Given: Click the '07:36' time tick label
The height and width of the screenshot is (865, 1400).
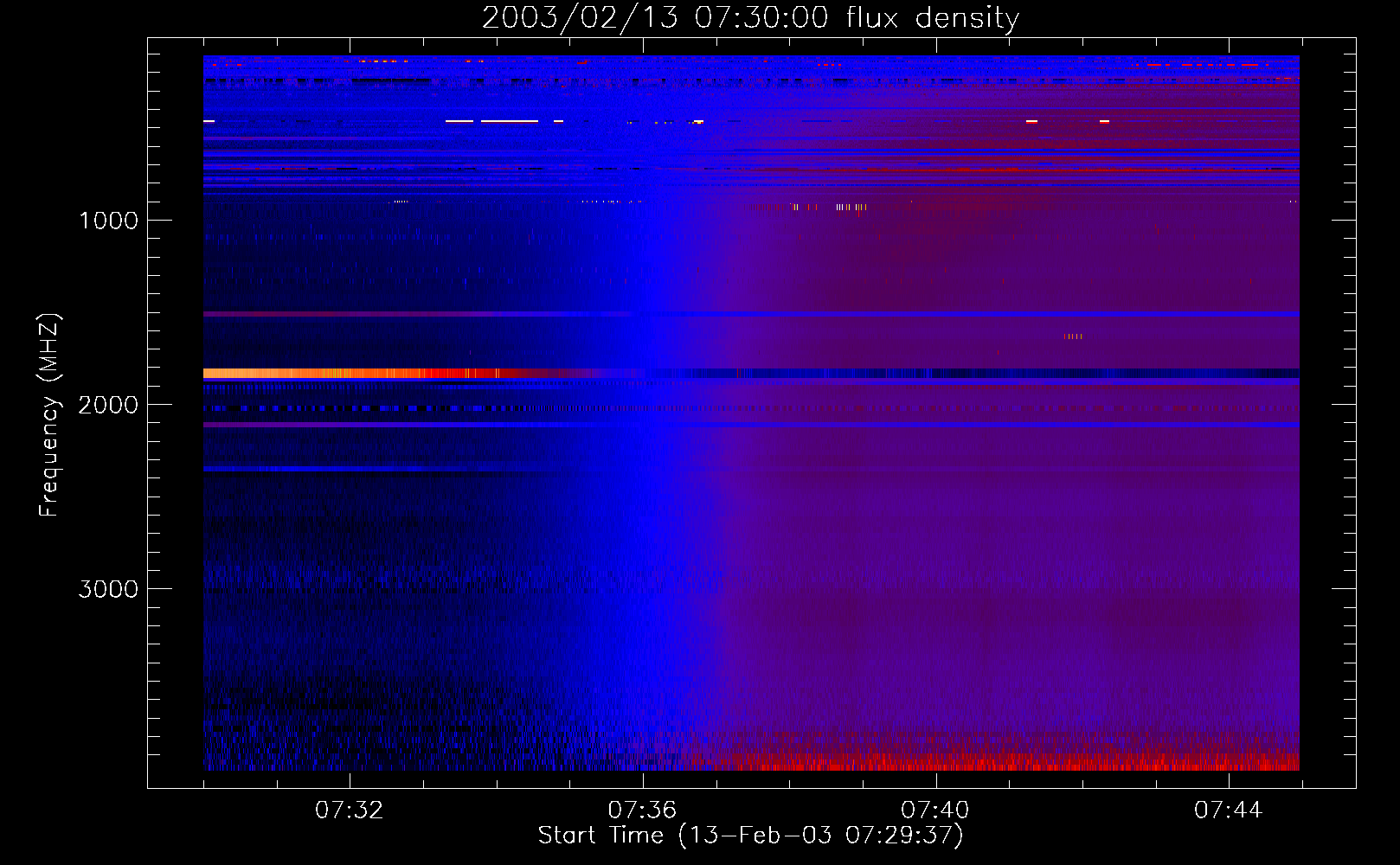Looking at the screenshot, I should [642, 811].
